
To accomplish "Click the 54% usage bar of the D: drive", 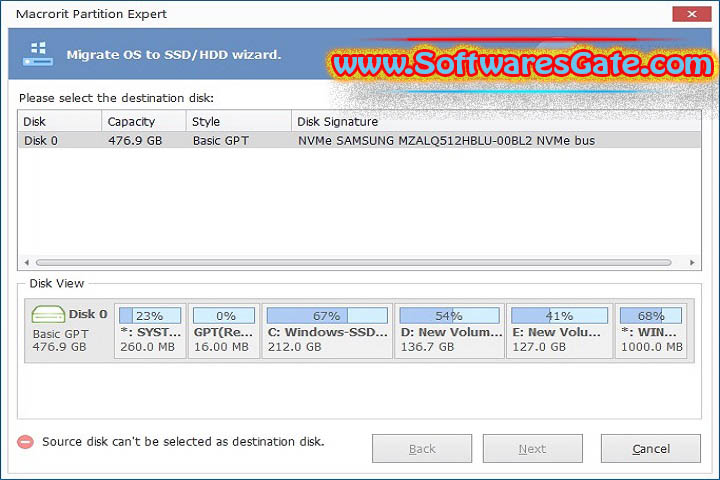I will tap(450, 316).
